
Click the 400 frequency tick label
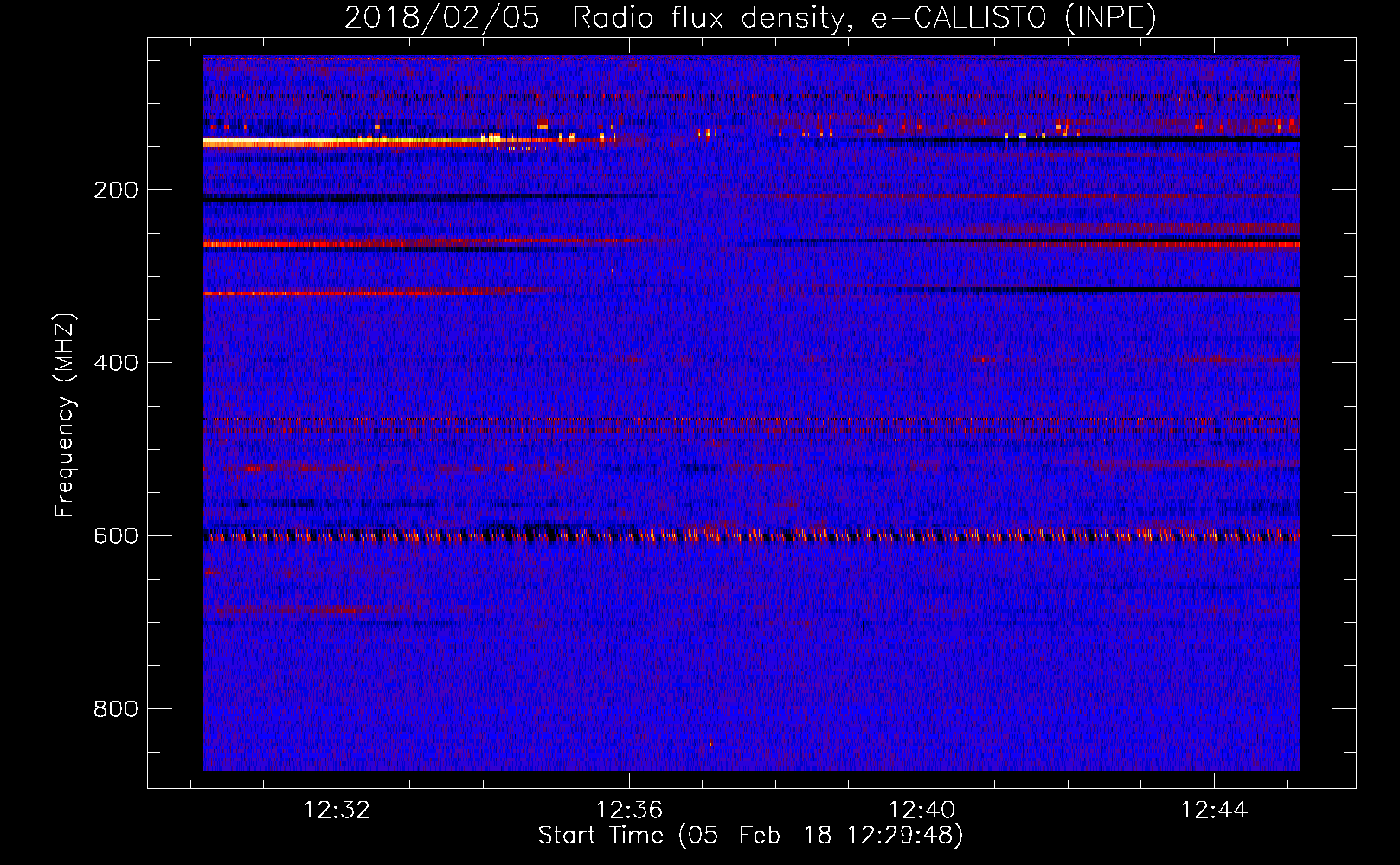[x=116, y=363]
